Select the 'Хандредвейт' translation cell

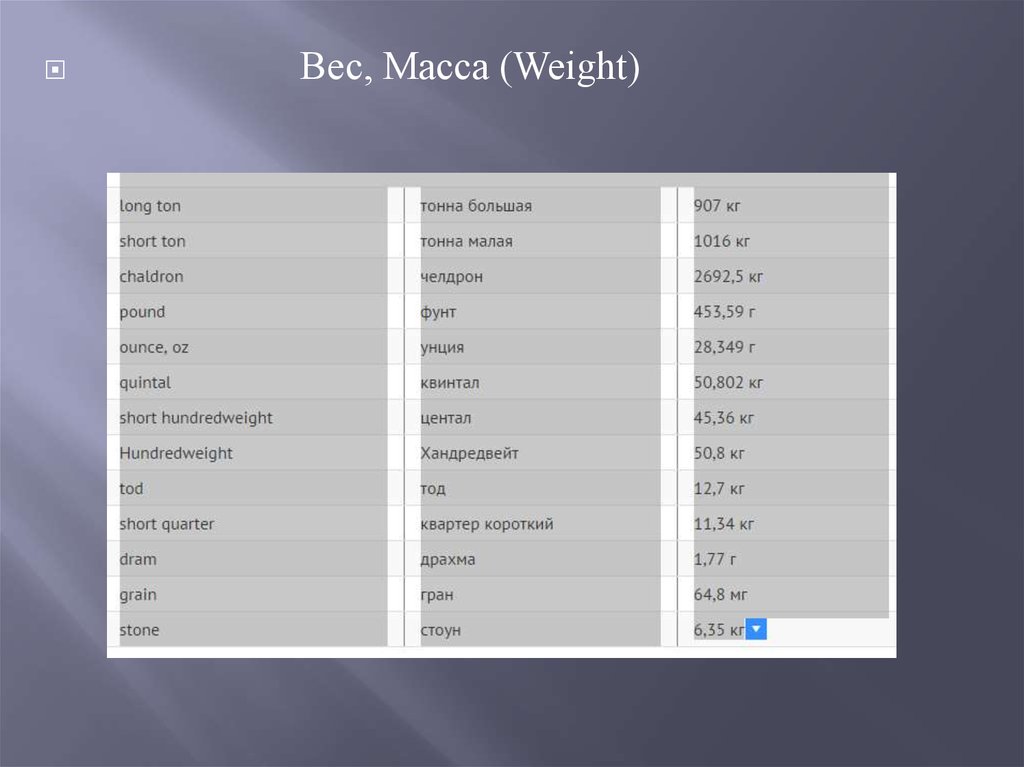point(469,453)
